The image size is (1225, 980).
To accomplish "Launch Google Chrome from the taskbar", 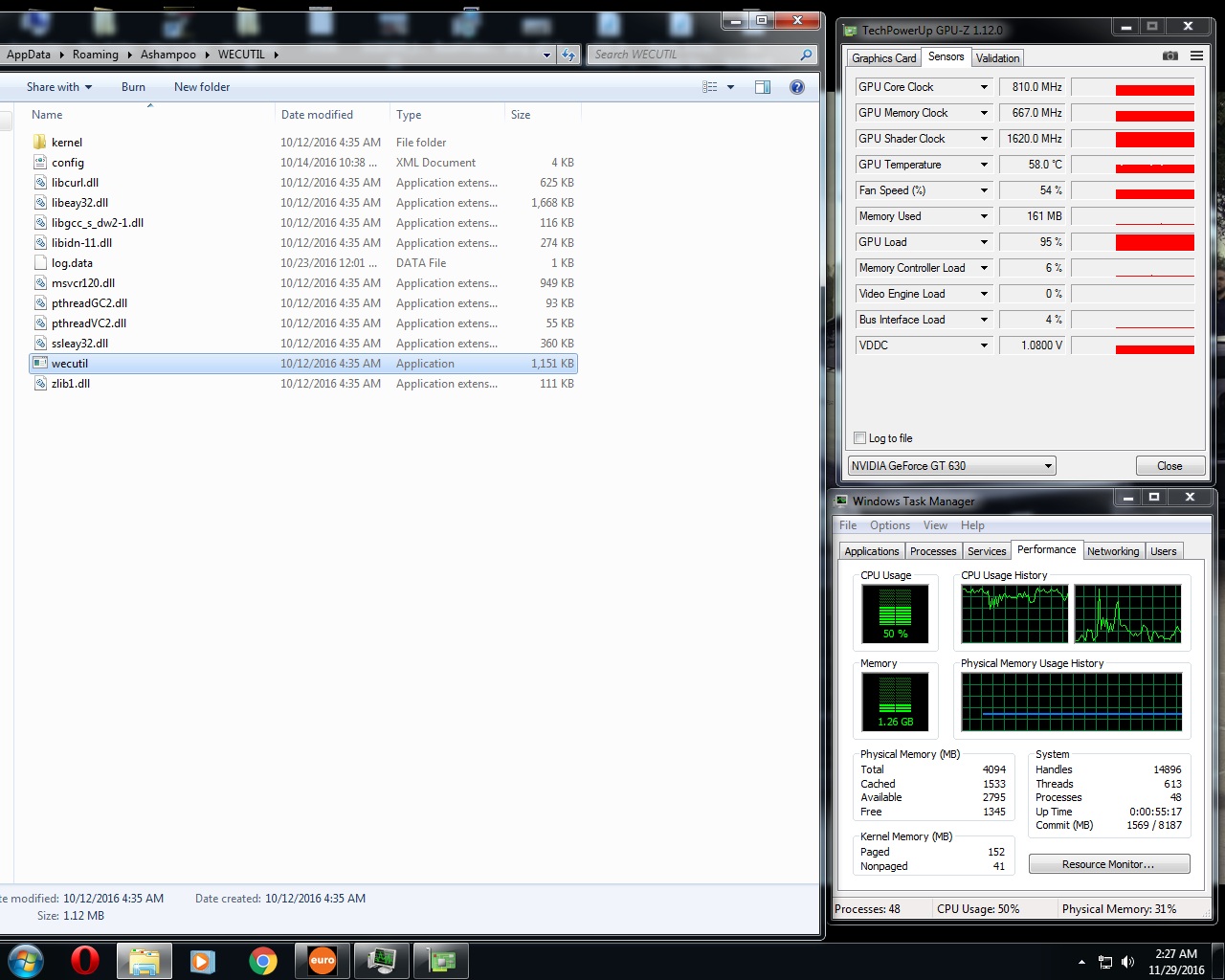I will (x=263, y=960).
